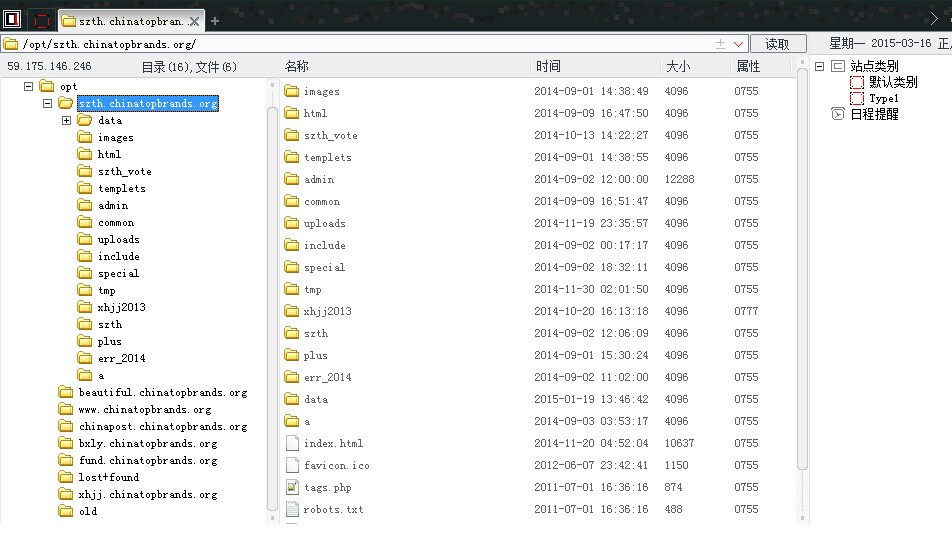
Task: Select robots.txt file icon
Action: (x=292, y=509)
